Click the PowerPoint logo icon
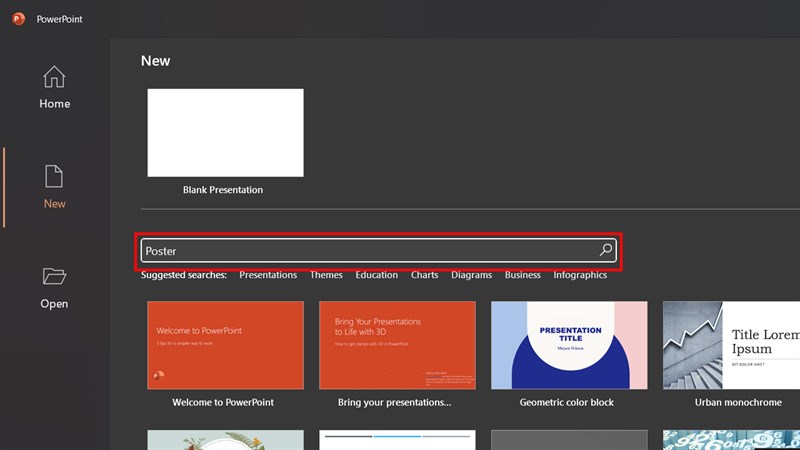Image resolution: width=800 pixels, height=450 pixels. (18, 18)
